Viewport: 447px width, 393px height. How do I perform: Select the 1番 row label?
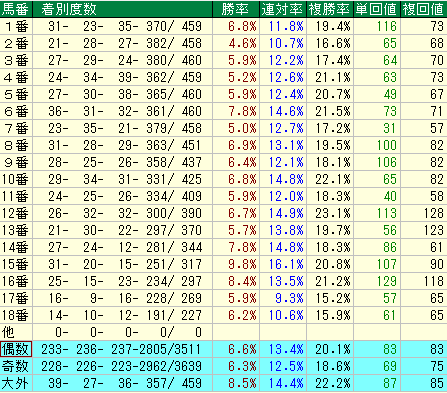pyautogui.click(x=16, y=26)
